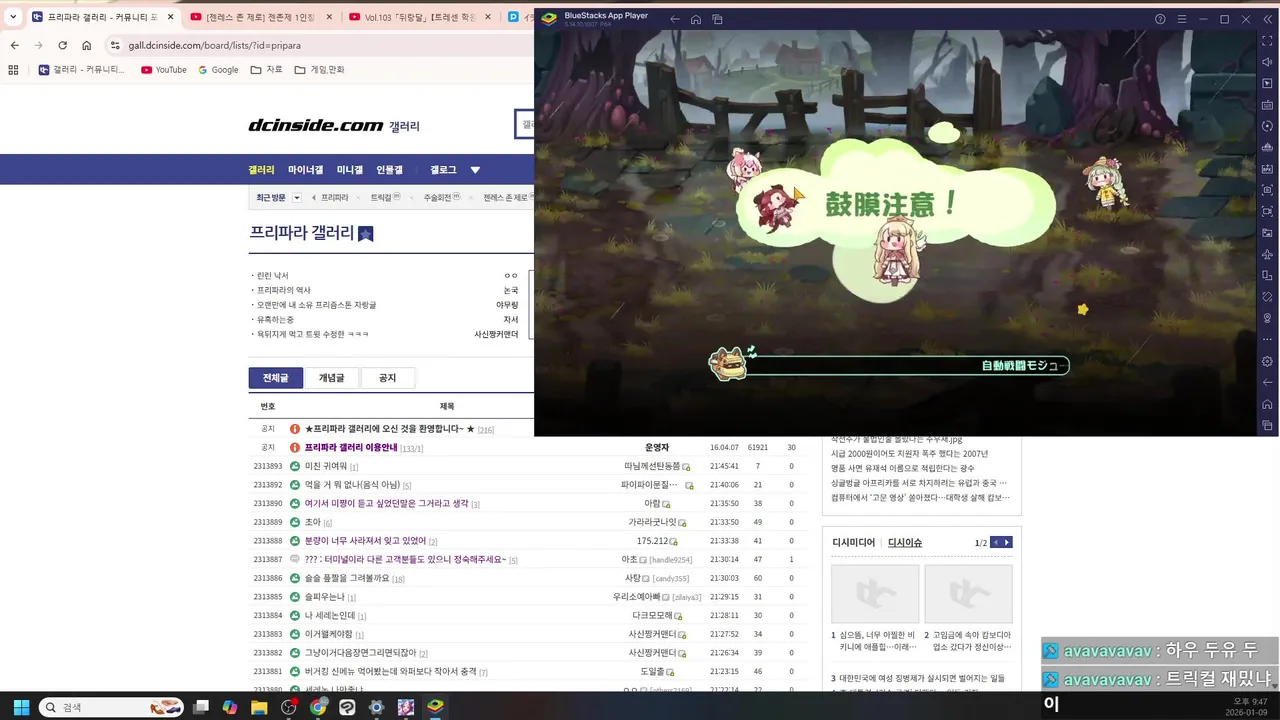
Task: Open File Explorer from taskbar
Action: pyautogui.click(x=259, y=707)
